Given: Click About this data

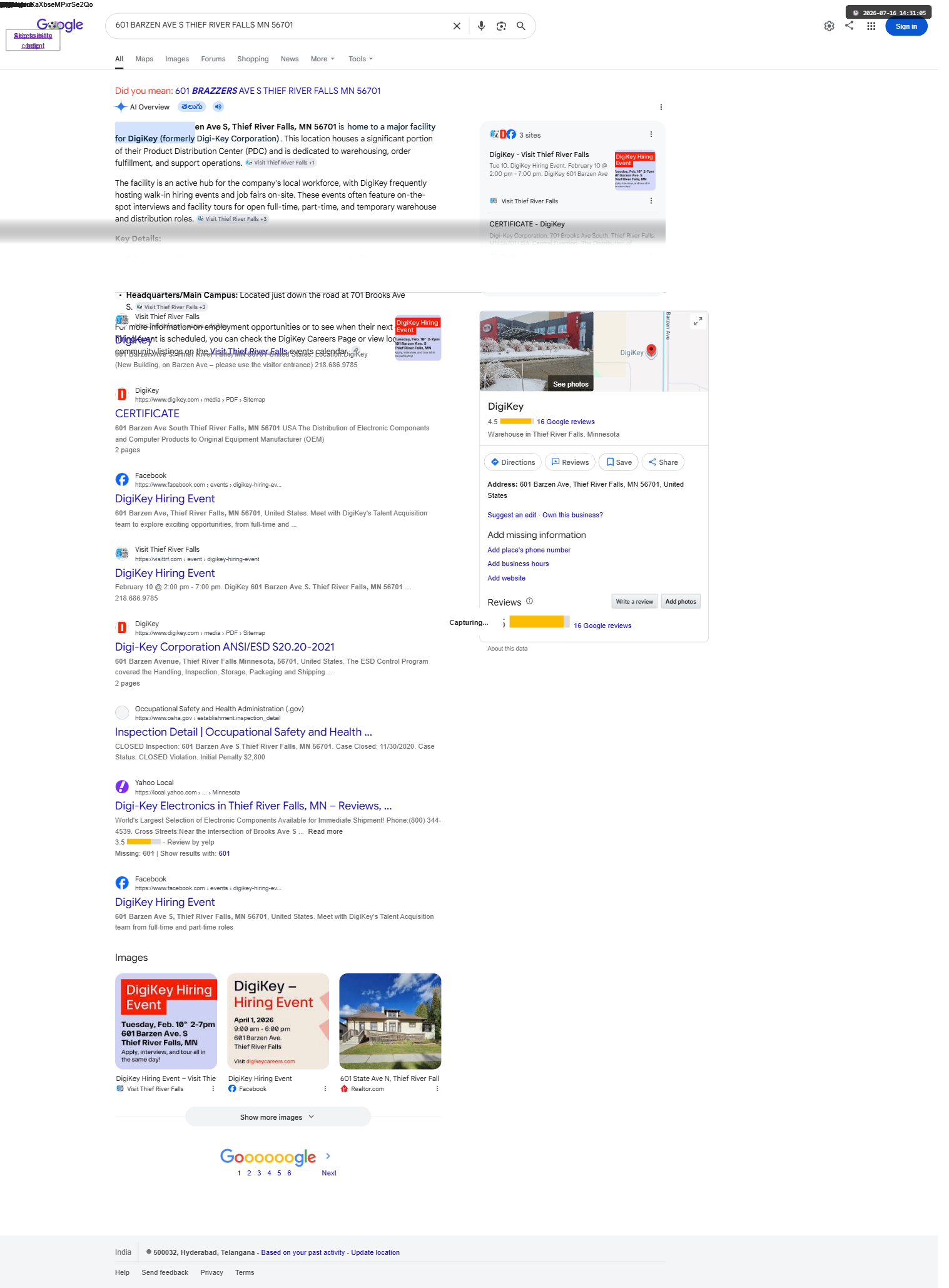Looking at the screenshot, I should coord(507,649).
